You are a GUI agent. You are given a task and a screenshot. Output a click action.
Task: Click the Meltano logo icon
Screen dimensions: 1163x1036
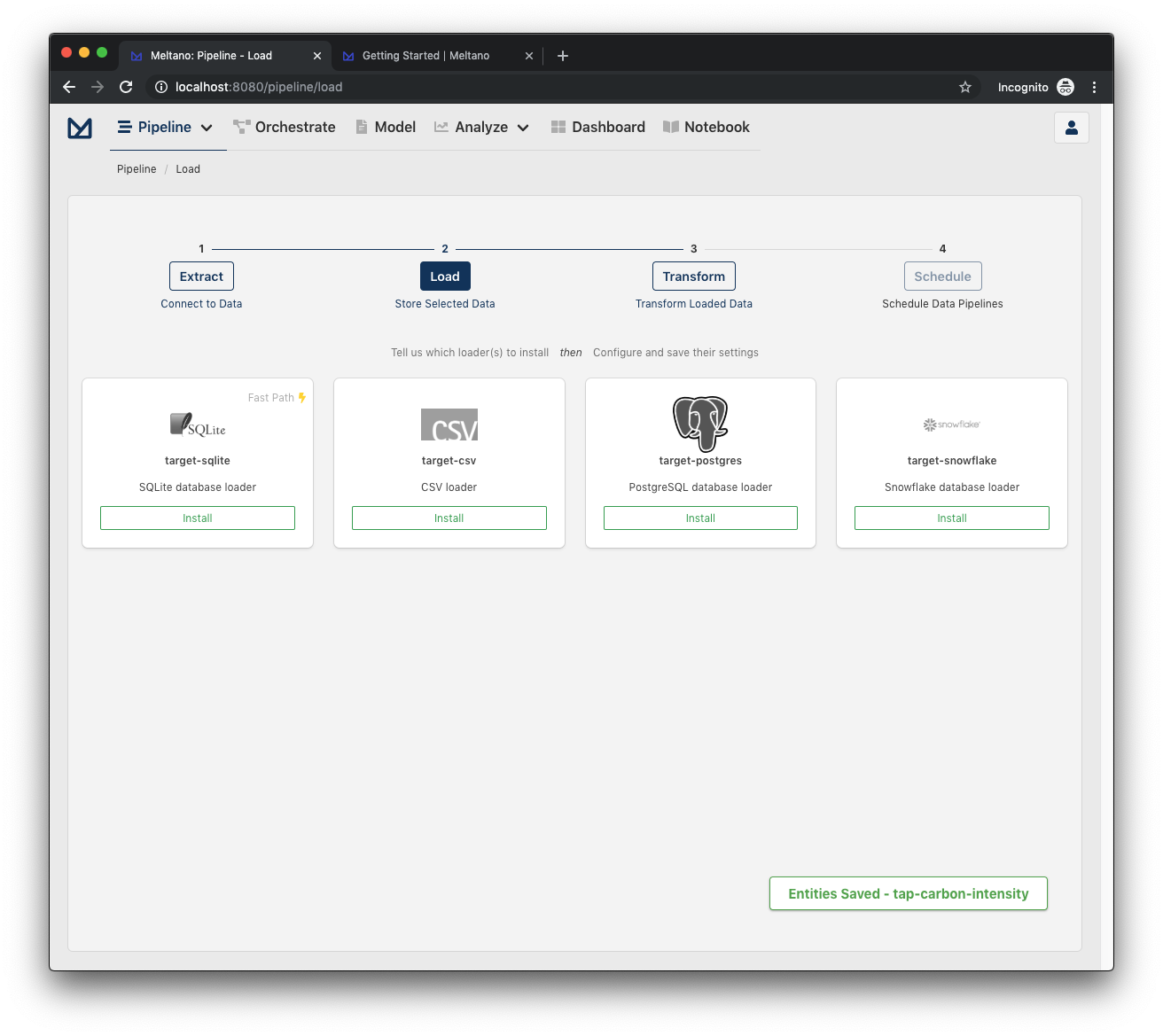click(80, 128)
